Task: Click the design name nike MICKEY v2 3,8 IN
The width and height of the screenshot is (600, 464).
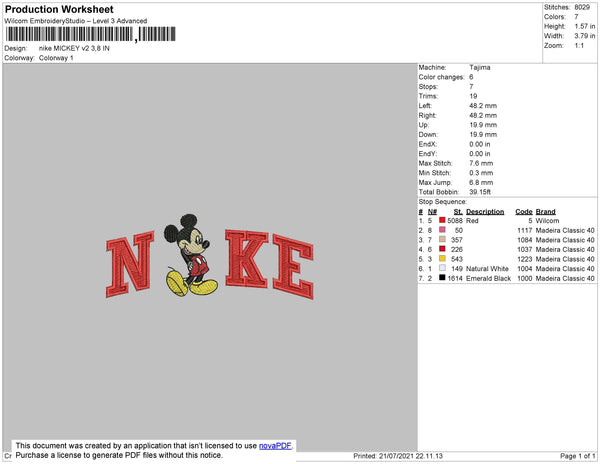Action: [x=74, y=49]
